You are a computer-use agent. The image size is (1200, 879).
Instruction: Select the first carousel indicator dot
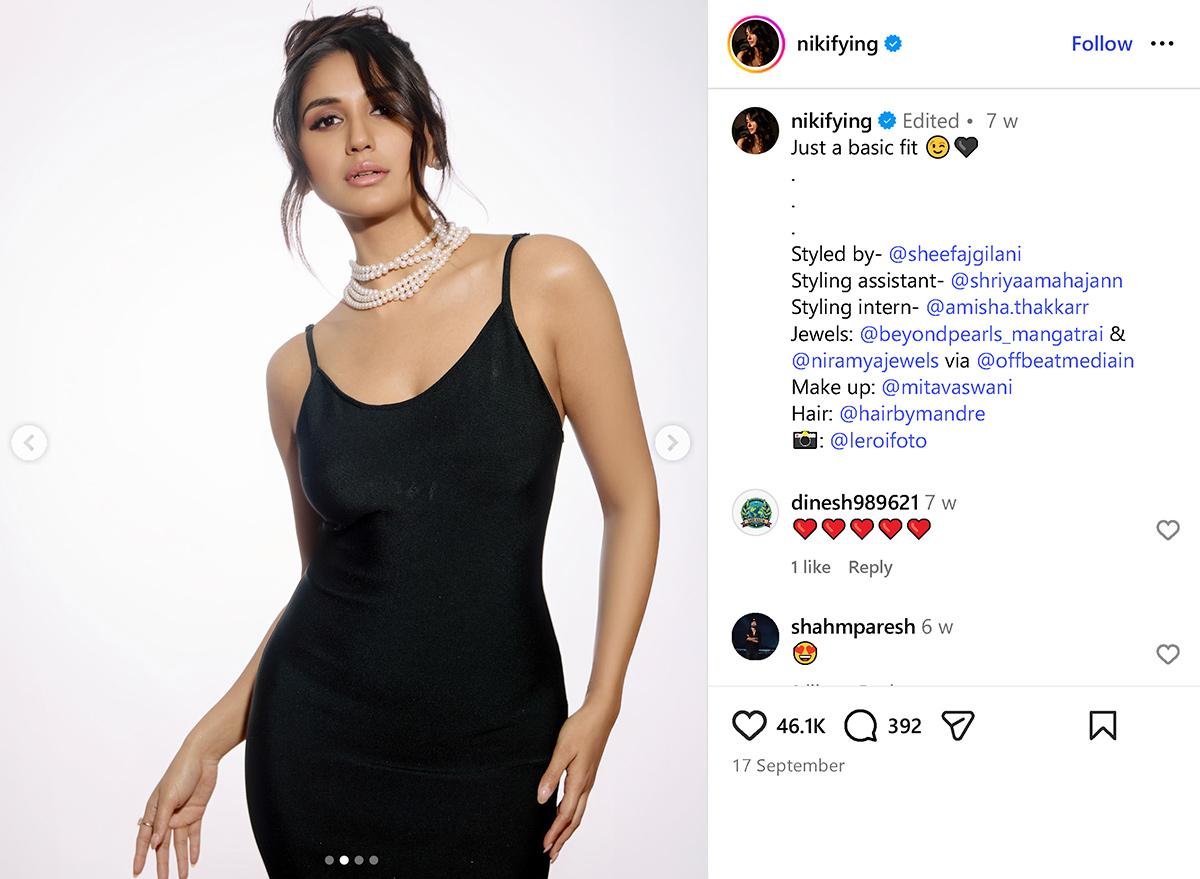329,859
